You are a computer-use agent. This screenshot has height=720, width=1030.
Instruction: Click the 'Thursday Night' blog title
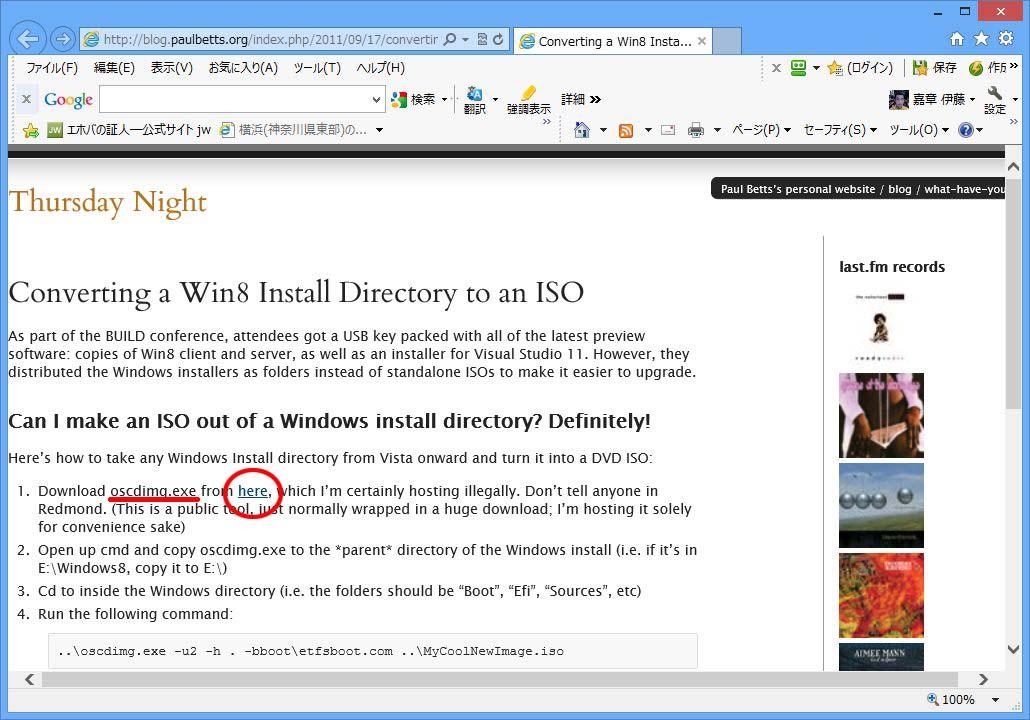(107, 202)
